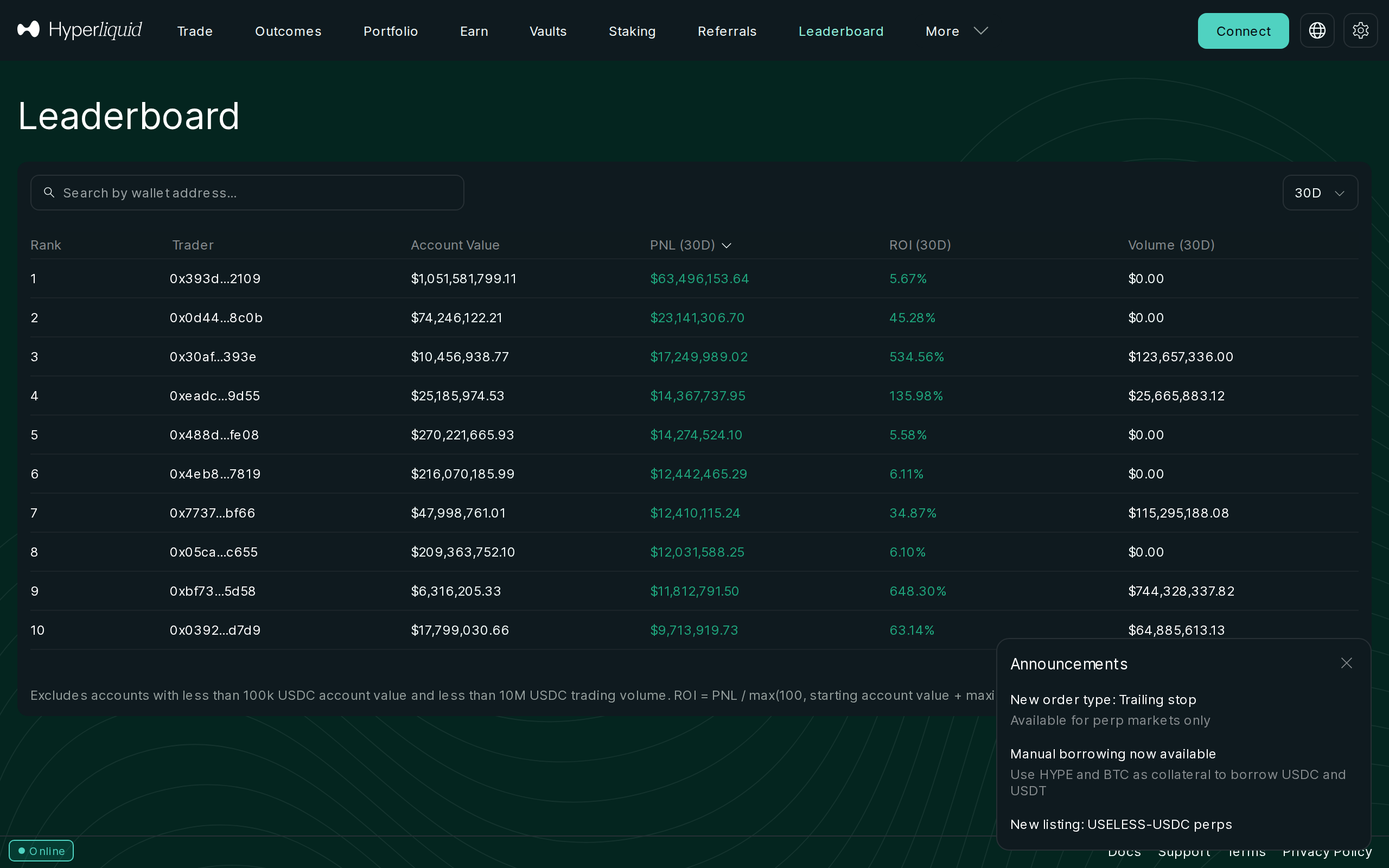
Task: Click the Hyperliquid logo
Action: point(80,30)
